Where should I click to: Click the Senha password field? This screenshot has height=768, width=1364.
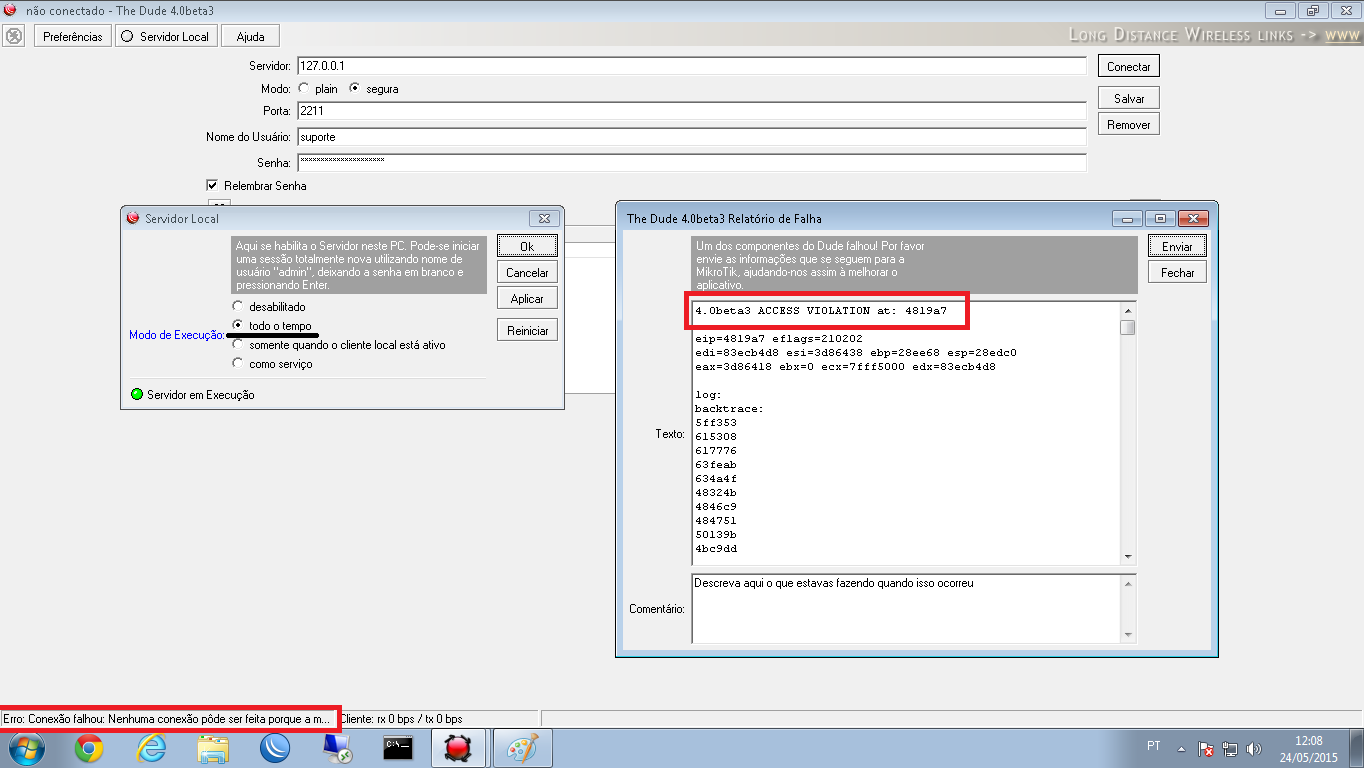pyautogui.click(x=691, y=162)
